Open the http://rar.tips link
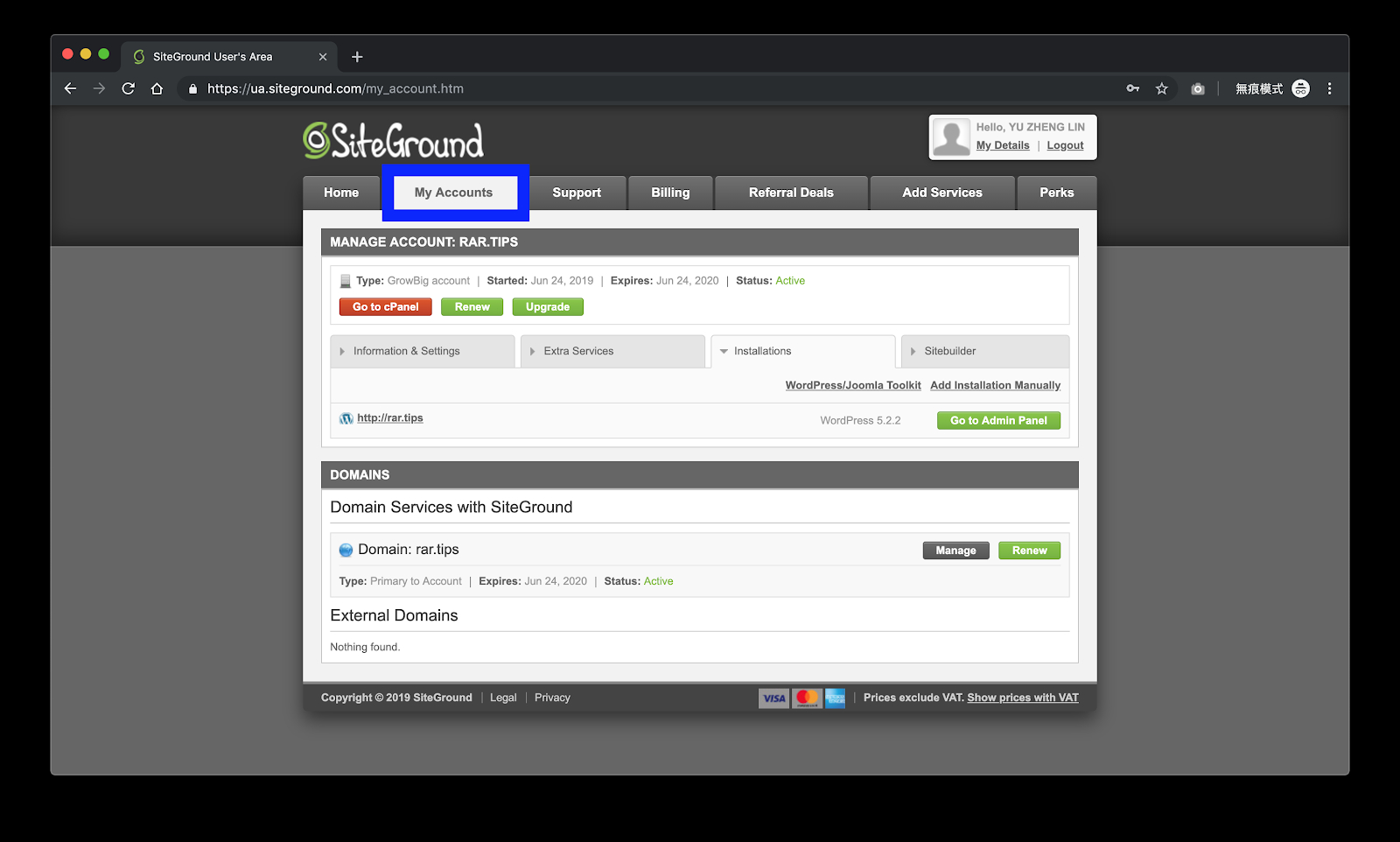 [390, 418]
